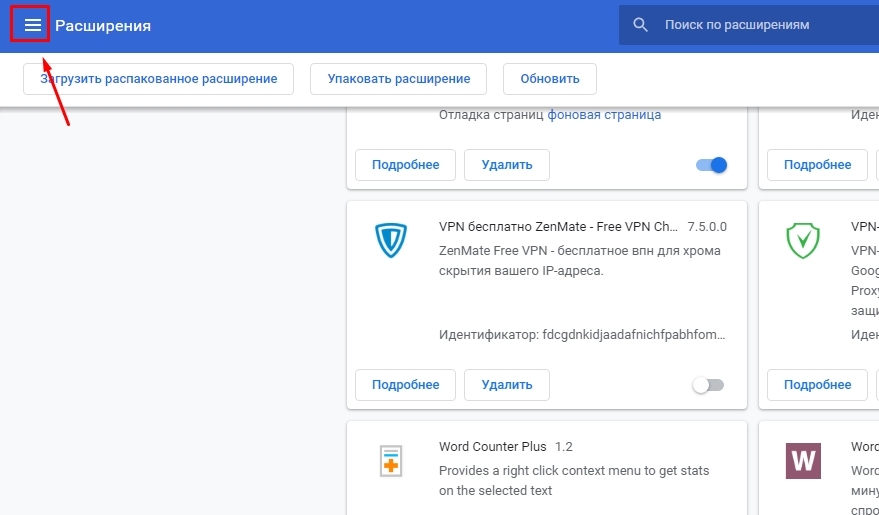Click the search extensions field
Image resolution: width=879 pixels, height=515 pixels.
coord(760,25)
